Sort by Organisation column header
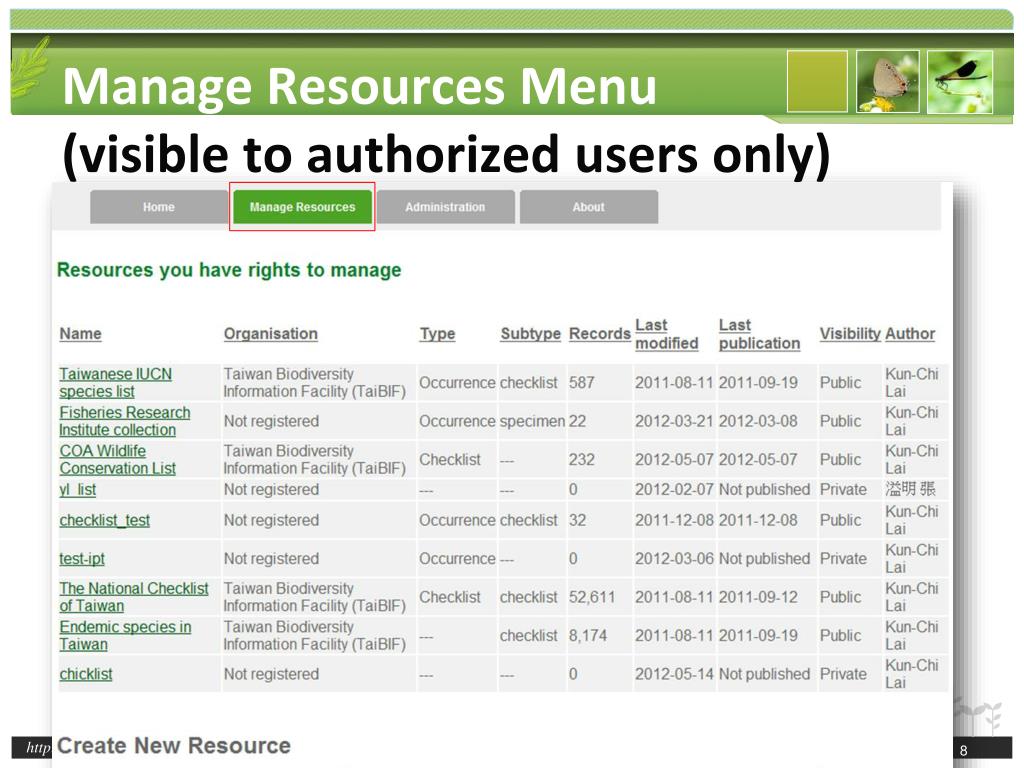The image size is (1024, 768). (270, 334)
